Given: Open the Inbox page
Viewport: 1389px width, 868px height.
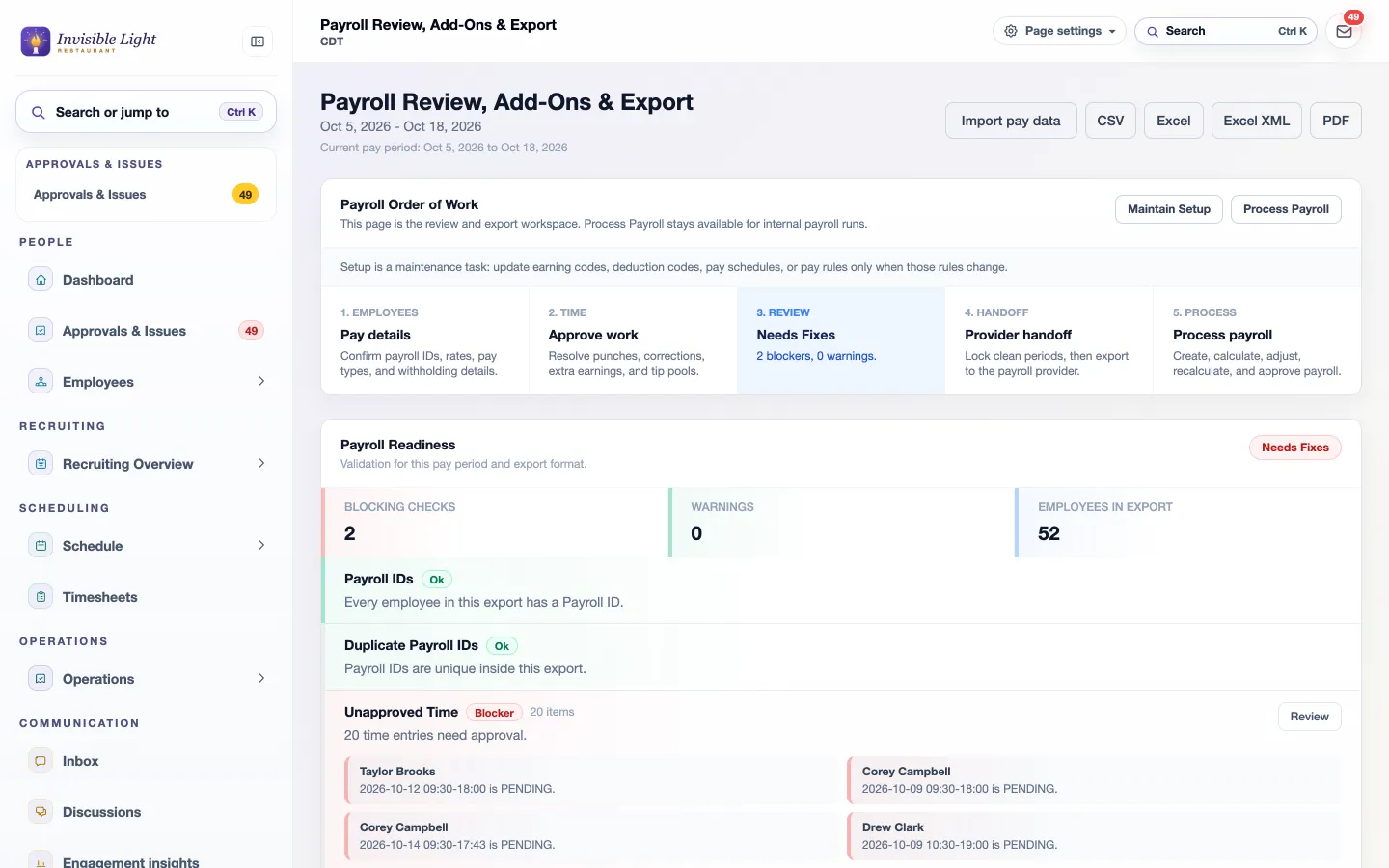Looking at the screenshot, I should click(x=147, y=761).
